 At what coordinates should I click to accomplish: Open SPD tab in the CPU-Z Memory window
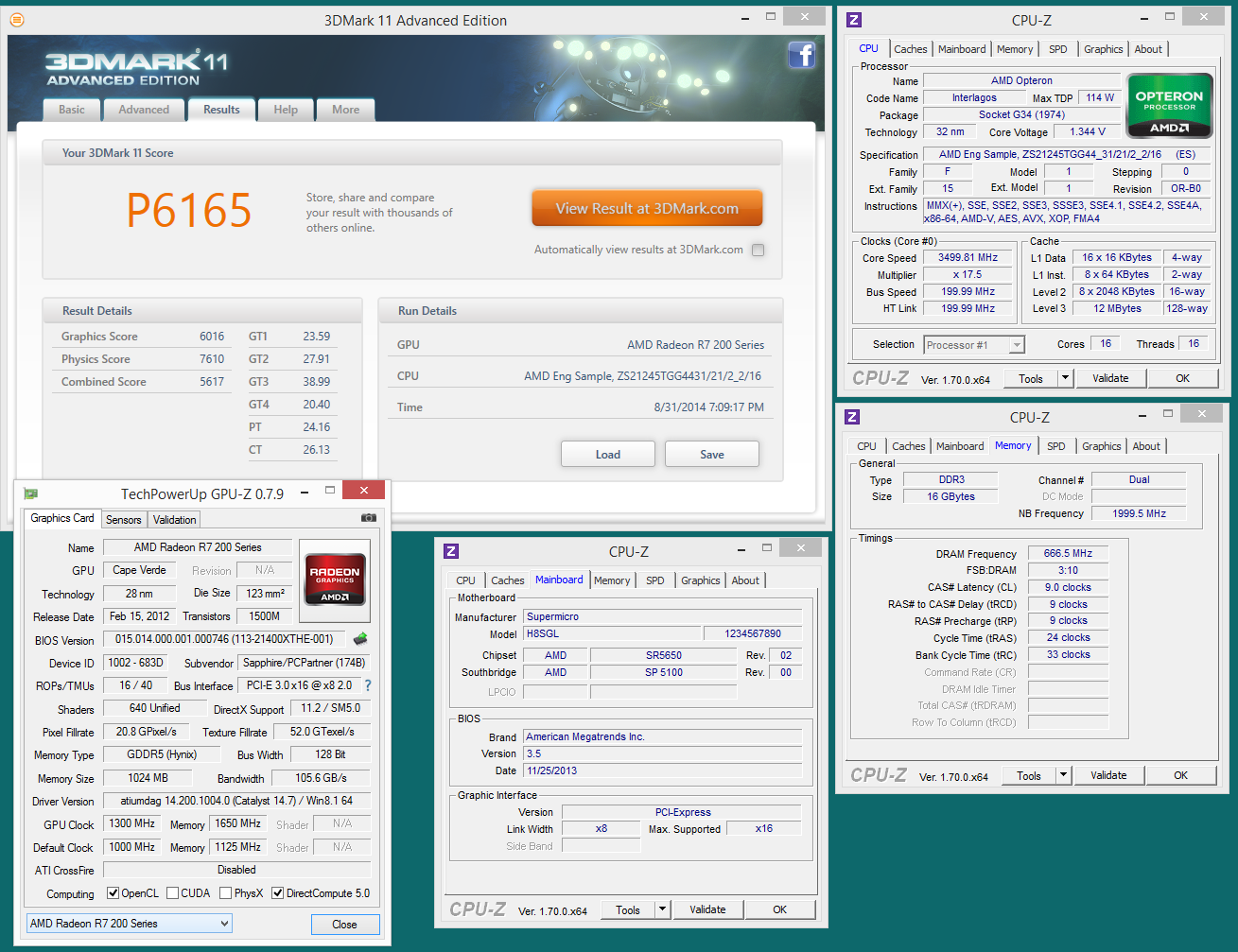pyautogui.click(x=1056, y=446)
